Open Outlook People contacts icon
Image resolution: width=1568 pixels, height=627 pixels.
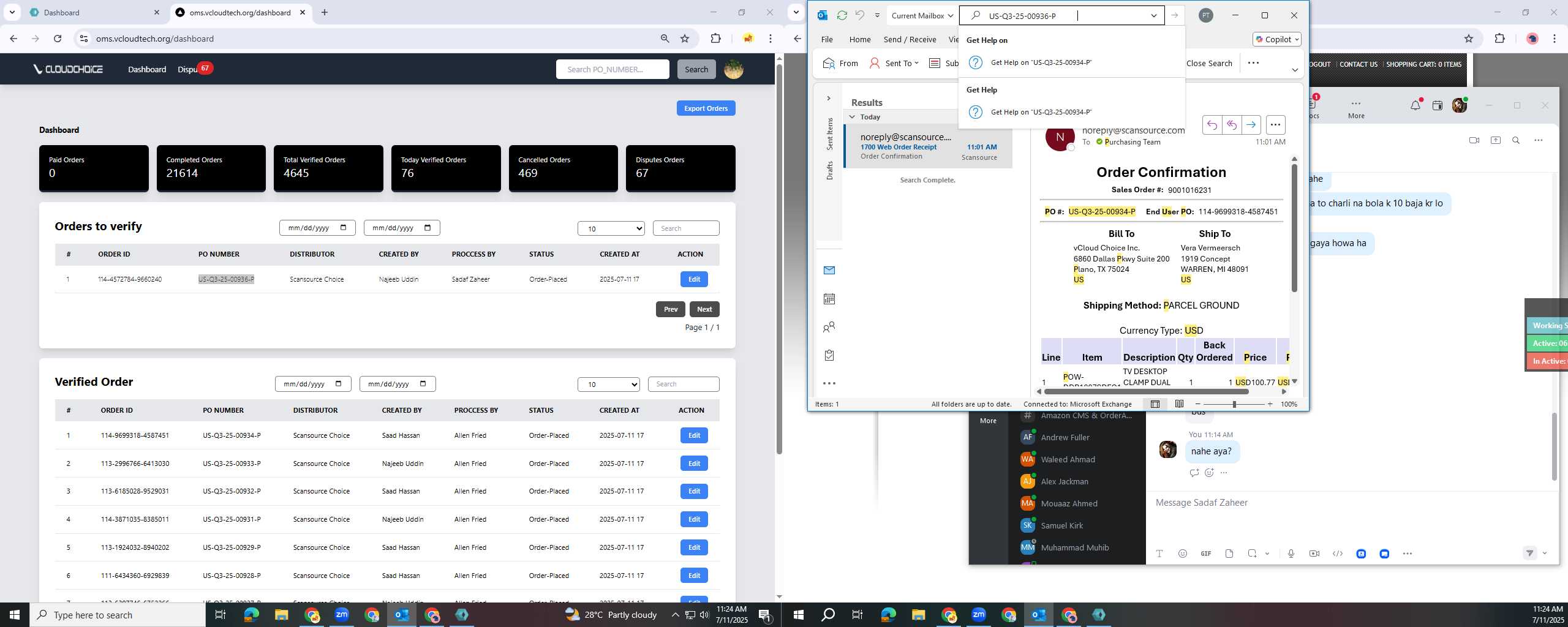829,327
